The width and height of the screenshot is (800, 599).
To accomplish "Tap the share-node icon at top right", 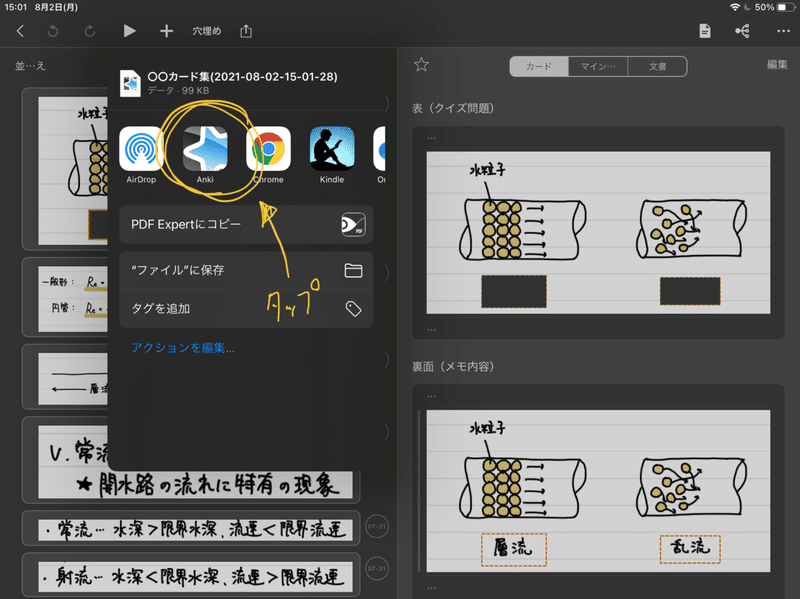I will [x=742, y=31].
